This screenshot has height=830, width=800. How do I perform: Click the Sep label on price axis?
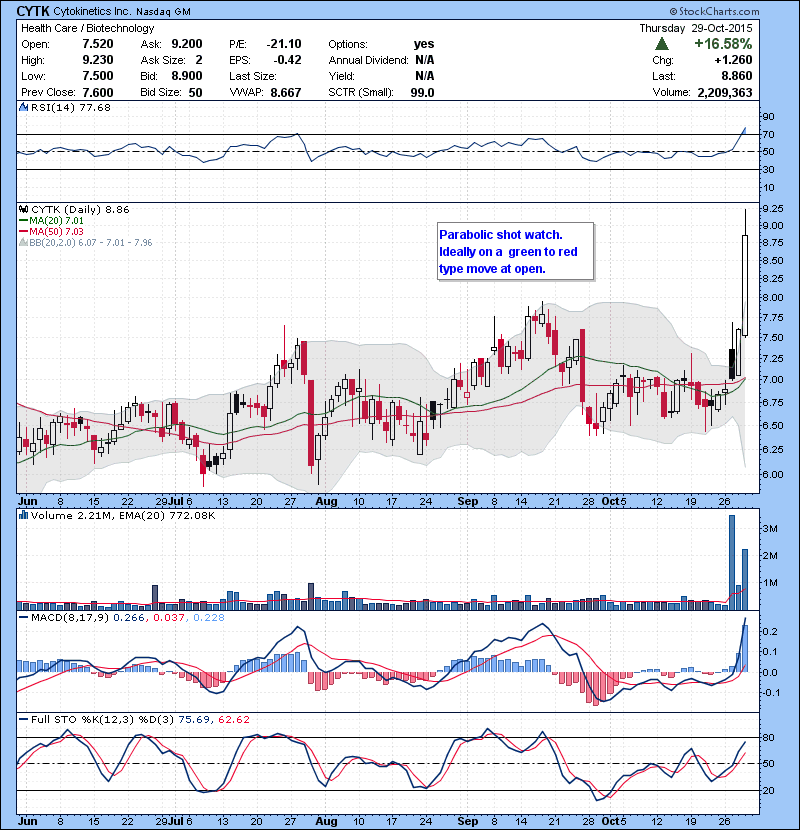[468, 501]
